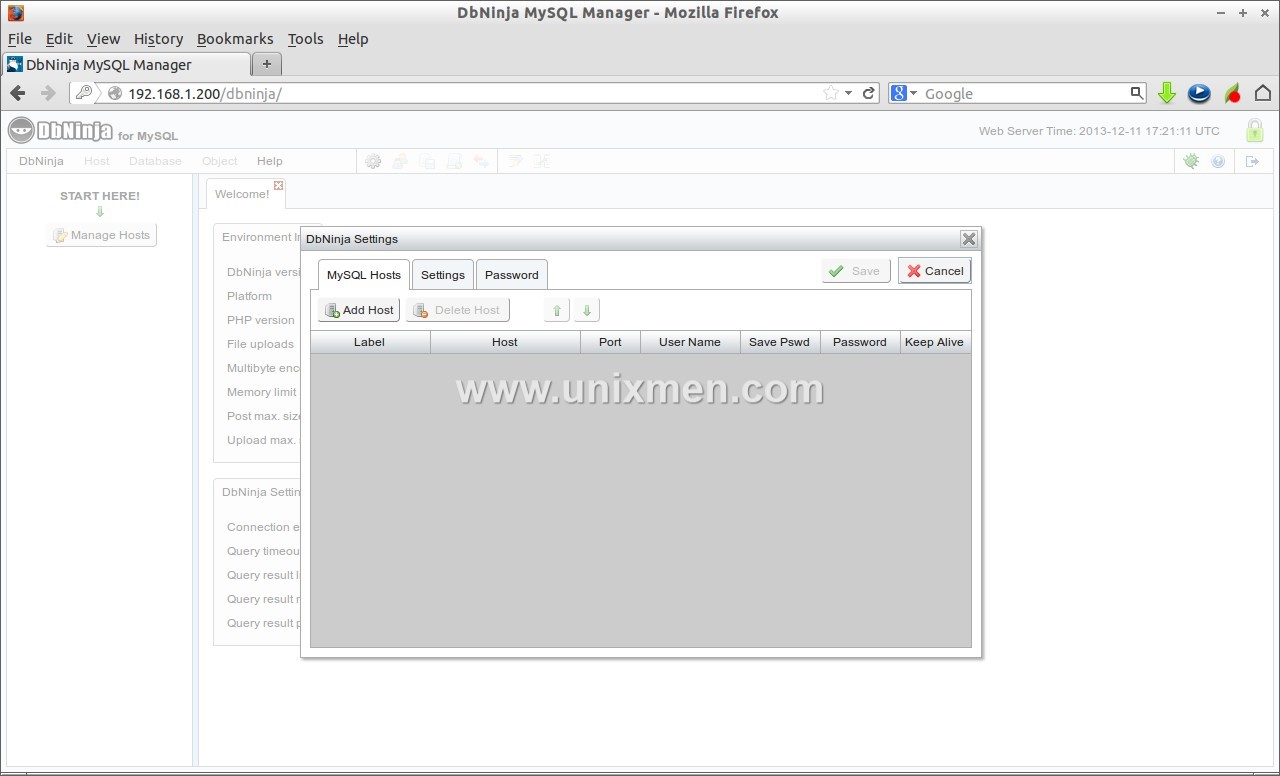Click the green leaf red dot extension icon

(x=1232, y=93)
